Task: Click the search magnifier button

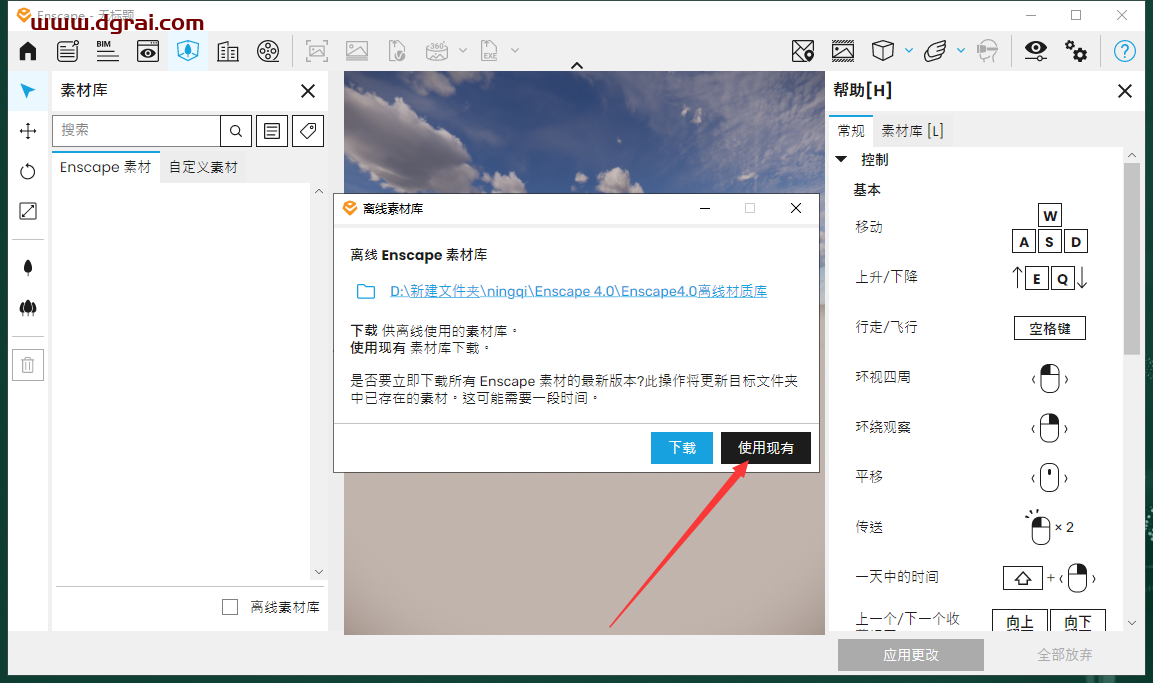Action: pyautogui.click(x=236, y=131)
